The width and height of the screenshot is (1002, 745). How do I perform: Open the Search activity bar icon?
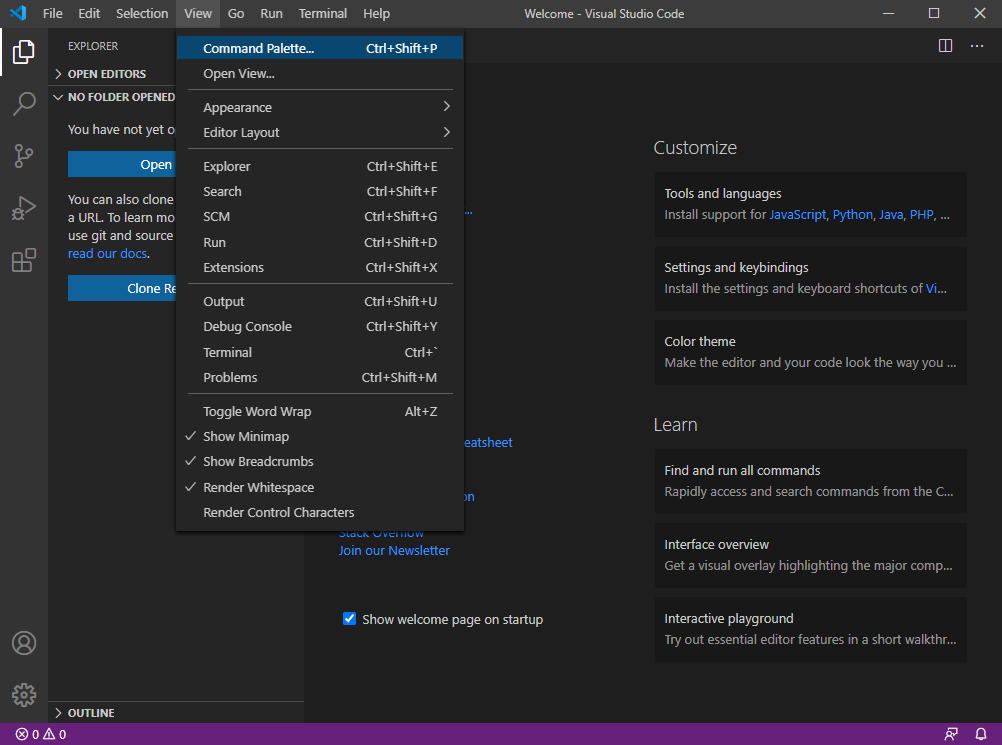point(24,104)
